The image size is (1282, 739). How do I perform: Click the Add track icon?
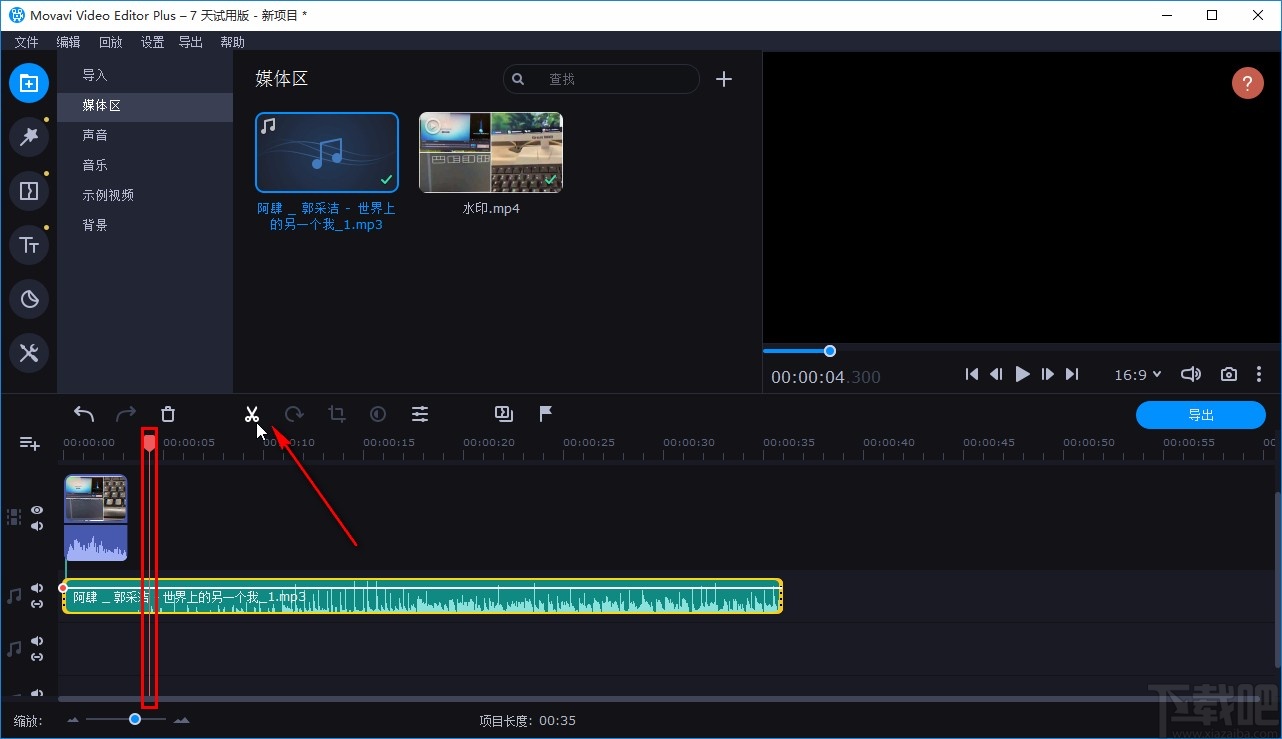point(30,443)
